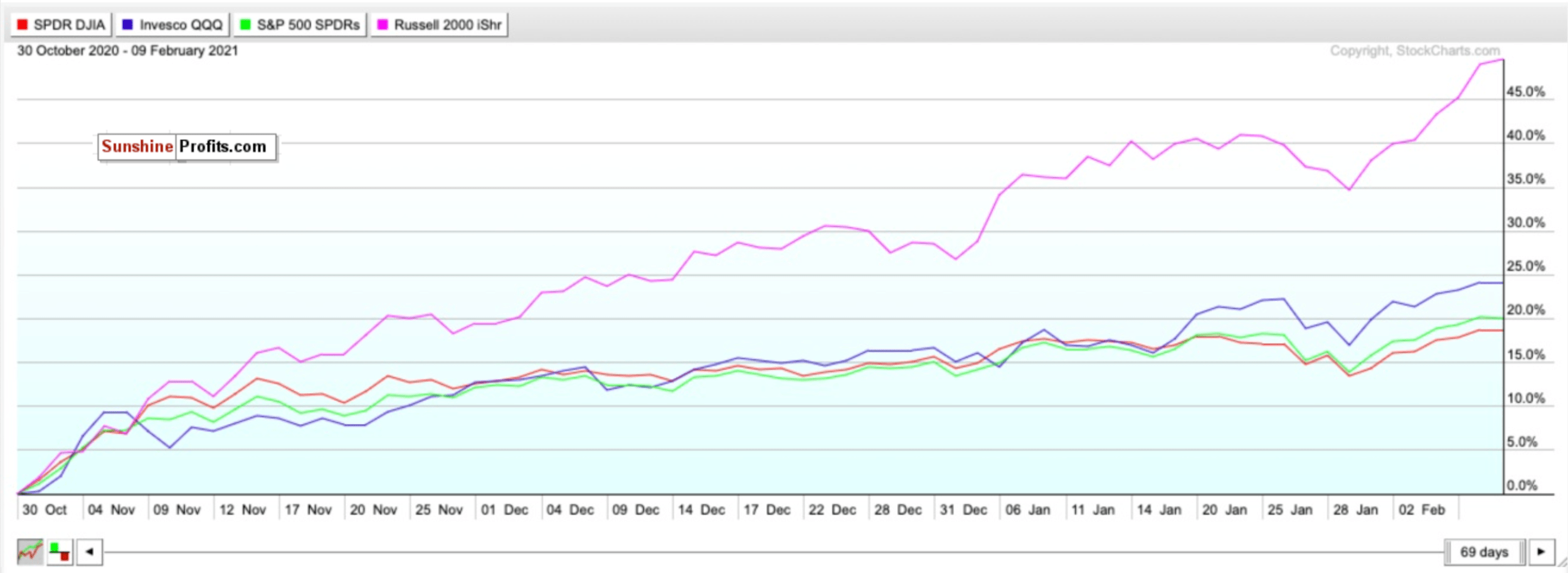
Task: Toggle the Invesco QQQ series
Action: click(x=172, y=24)
